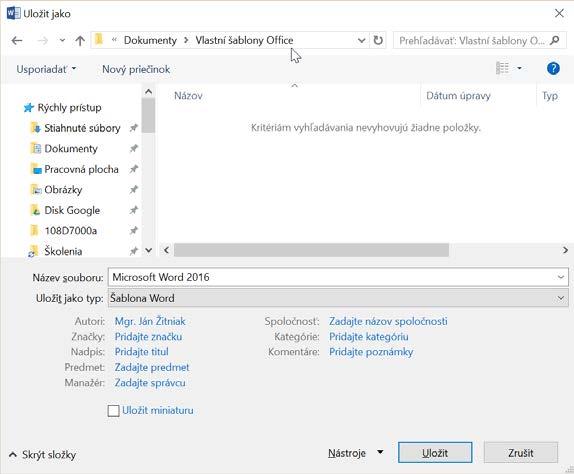Sort by Dátum úpravy column
Screen dimensions: 574x474
point(458,96)
